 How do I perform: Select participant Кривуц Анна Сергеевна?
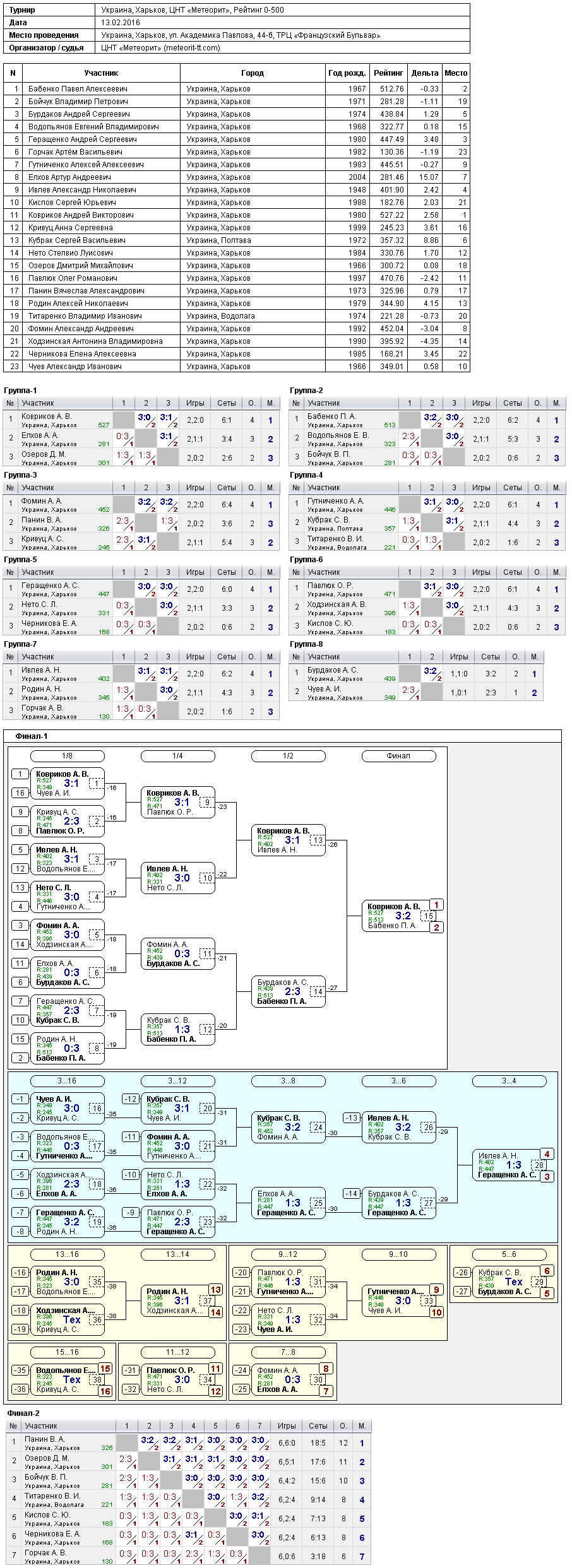click(71, 228)
